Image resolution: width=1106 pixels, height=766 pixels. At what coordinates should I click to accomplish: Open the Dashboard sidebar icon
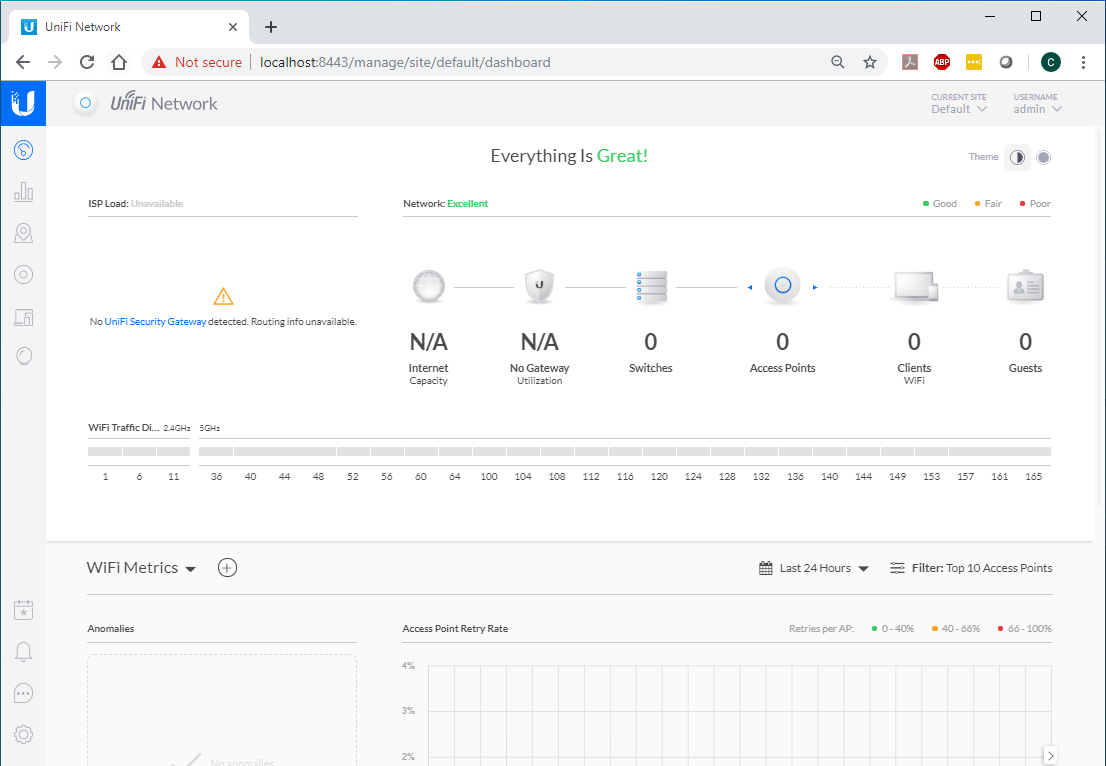click(x=23, y=150)
